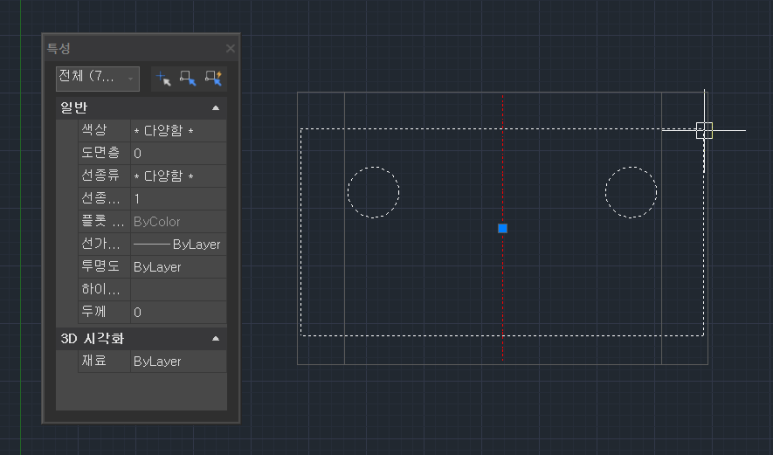773x455 pixels.
Task: Open the 전체 (7...) object selection dropdown
Action: [97, 77]
